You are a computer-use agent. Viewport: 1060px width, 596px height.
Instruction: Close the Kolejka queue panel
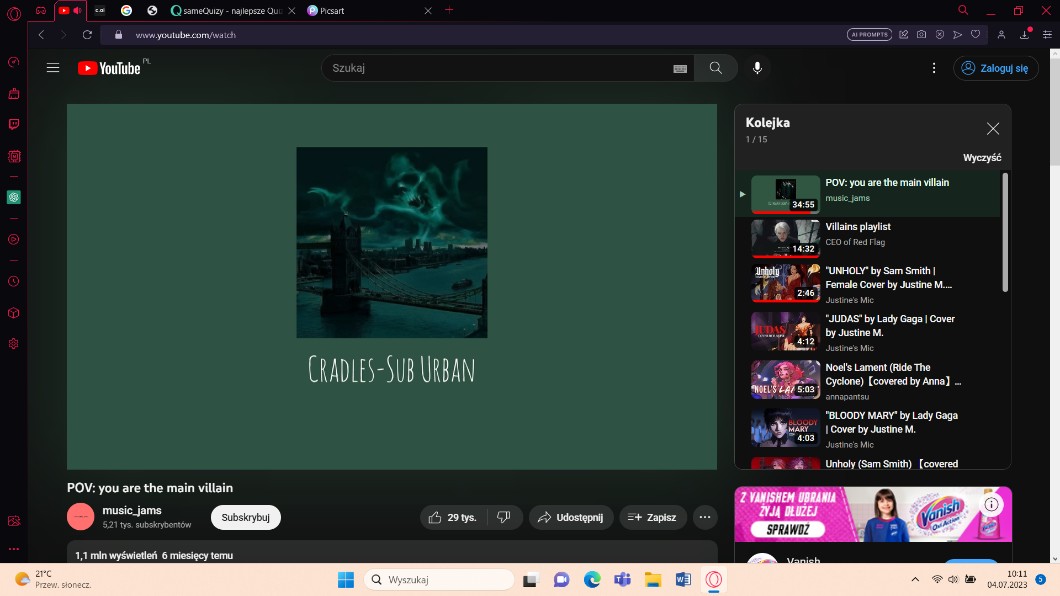coord(992,128)
